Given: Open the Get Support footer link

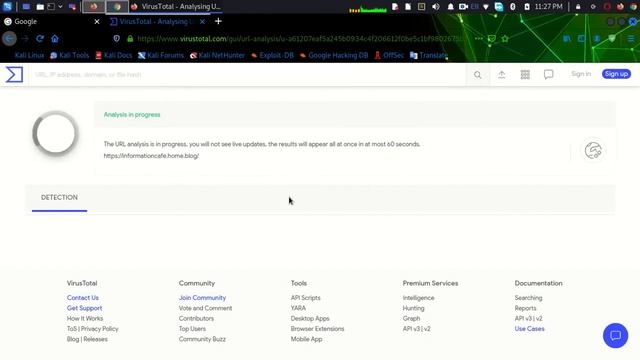Looking at the screenshot, I should [84, 308].
